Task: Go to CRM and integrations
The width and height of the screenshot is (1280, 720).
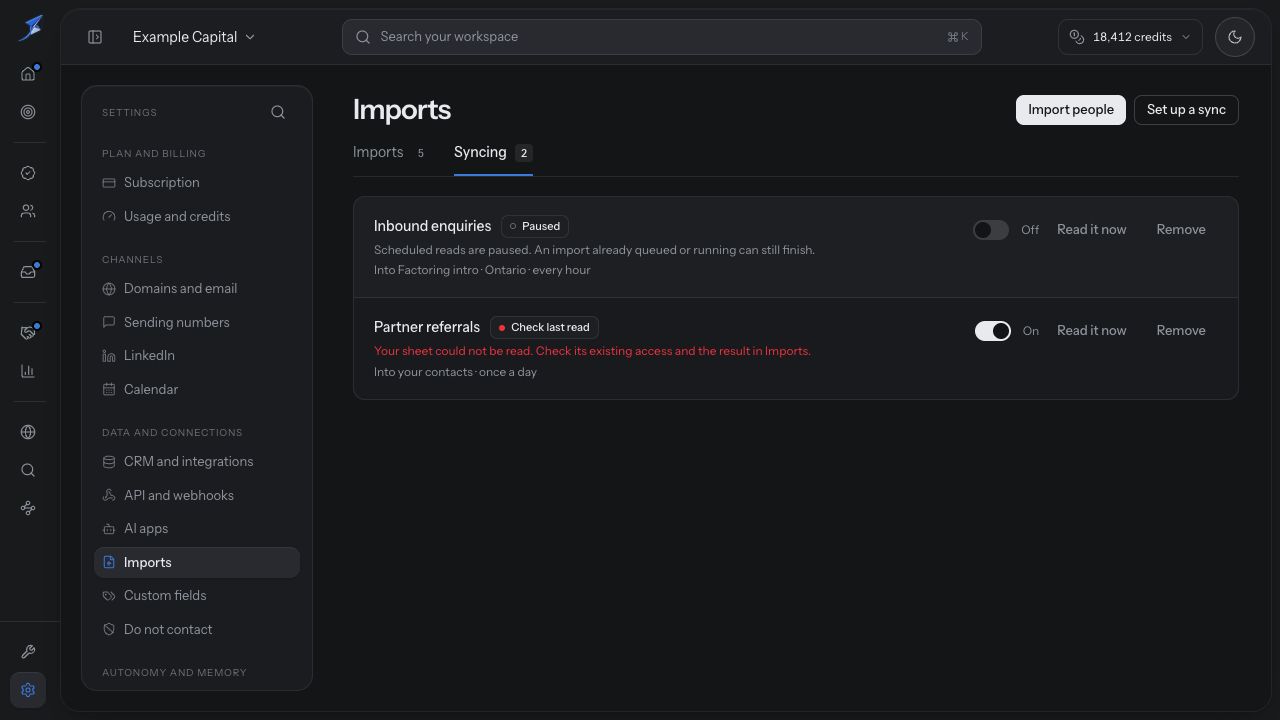Action: coord(197,462)
